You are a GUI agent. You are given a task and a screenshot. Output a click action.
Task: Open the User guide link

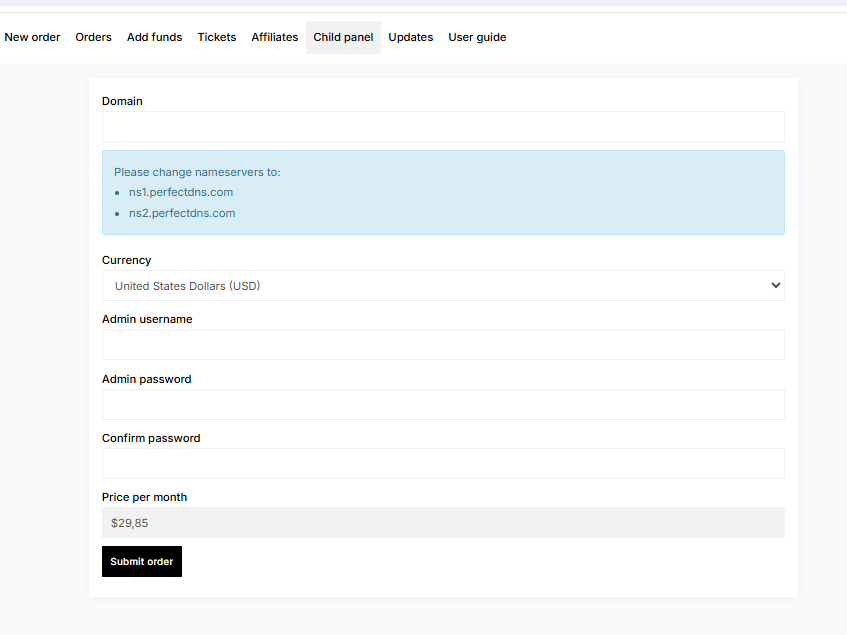(x=477, y=37)
